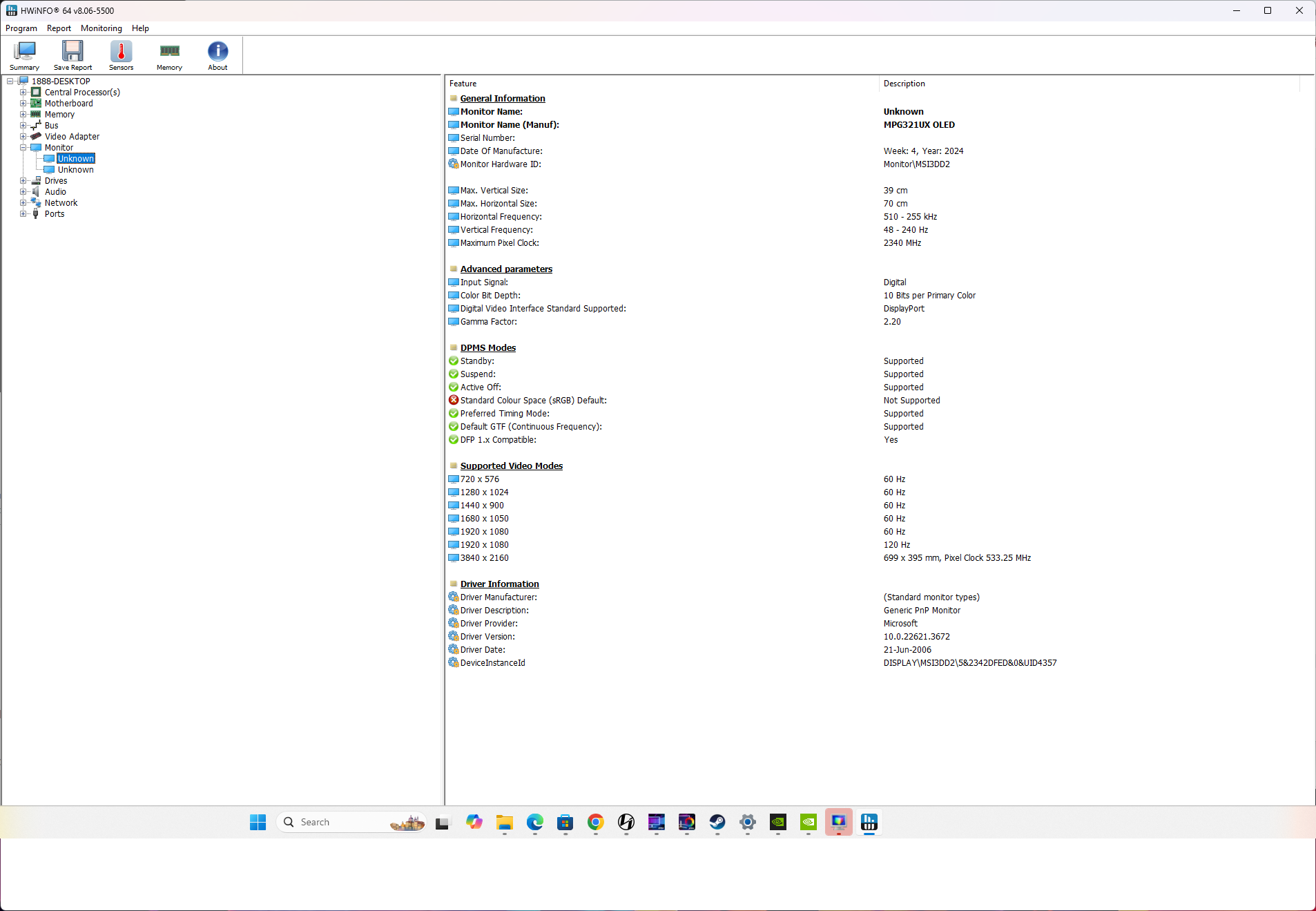Click the DPMS Modes section heading
1316x911 pixels.
pyautogui.click(x=488, y=348)
